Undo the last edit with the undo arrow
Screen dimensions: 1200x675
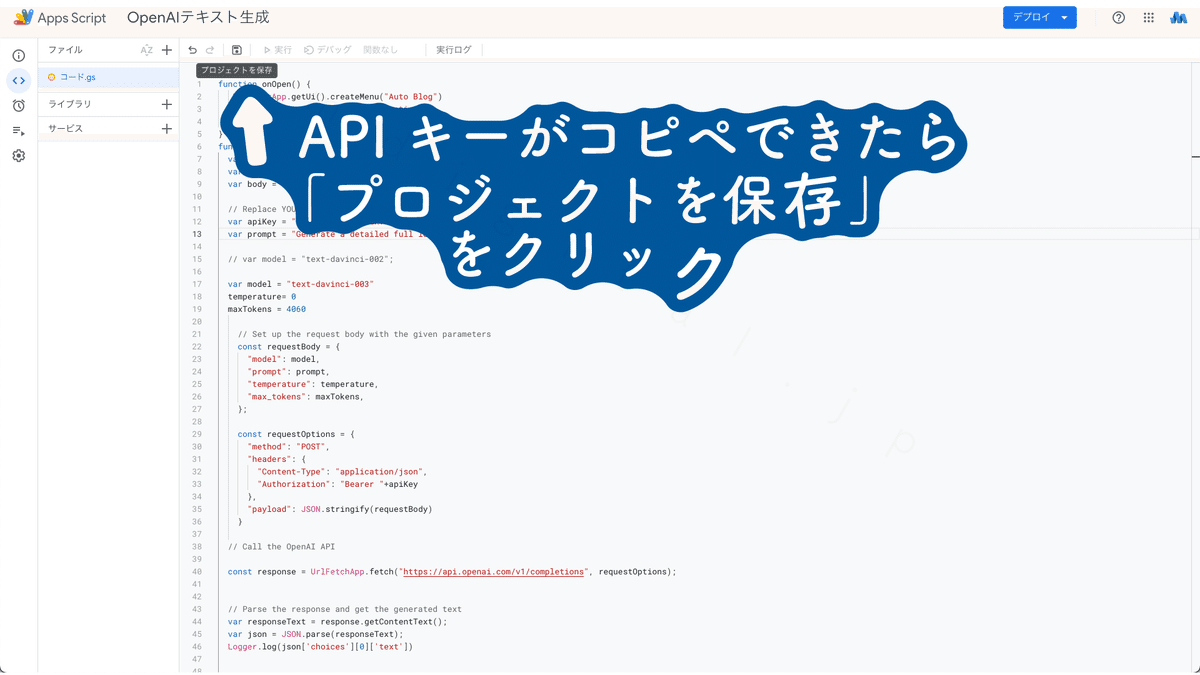tap(192, 50)
